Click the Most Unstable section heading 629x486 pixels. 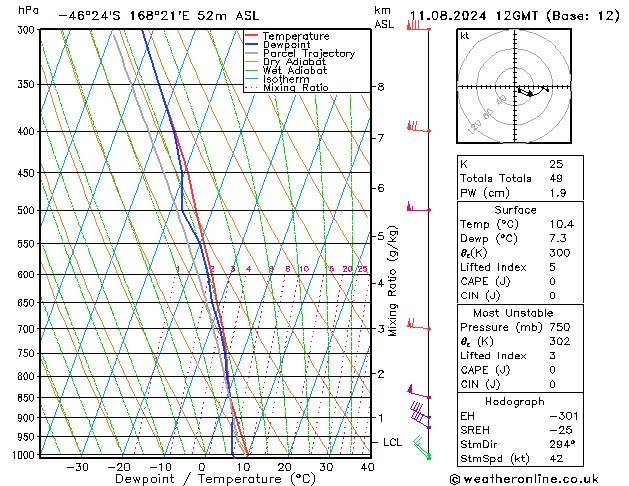click(513, 313)
